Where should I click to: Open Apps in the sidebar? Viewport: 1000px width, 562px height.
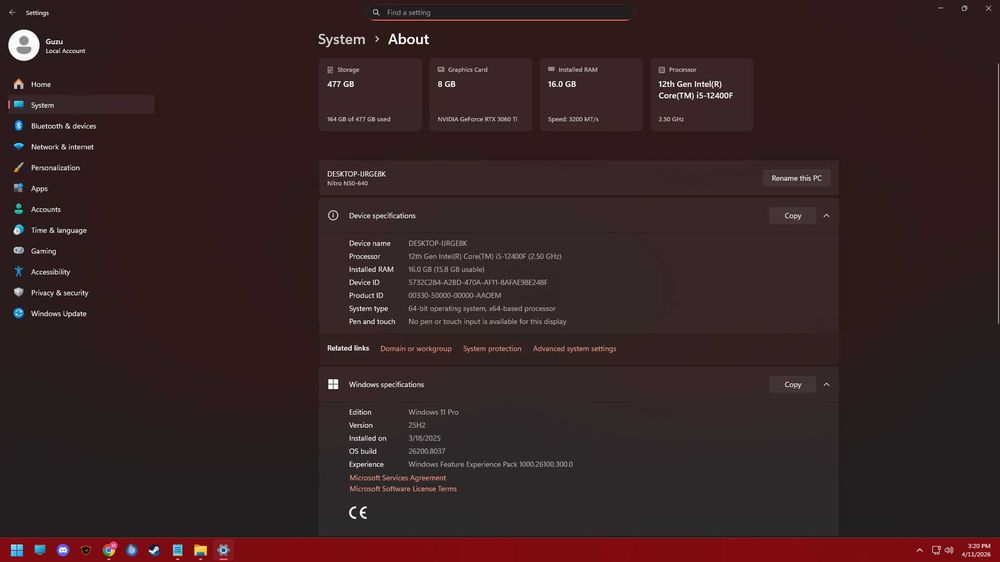(x=82, y=188)
